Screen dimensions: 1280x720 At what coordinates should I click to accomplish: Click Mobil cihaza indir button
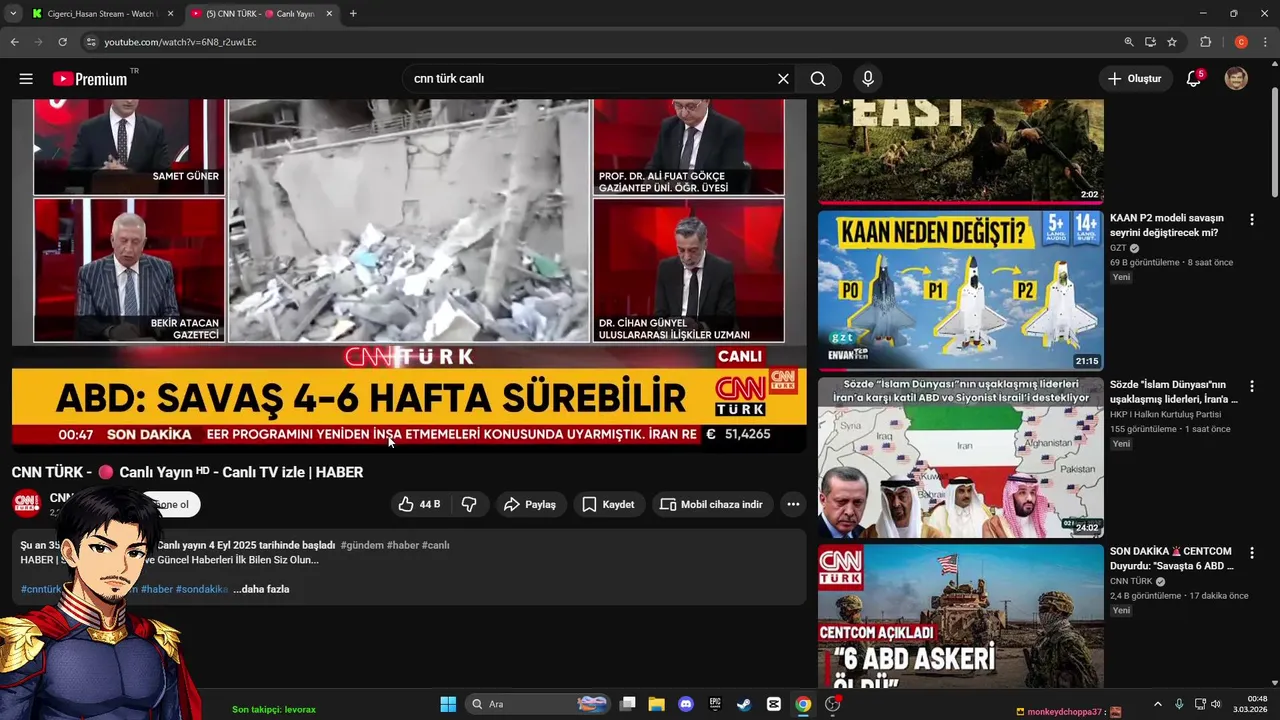click(712, 505)
